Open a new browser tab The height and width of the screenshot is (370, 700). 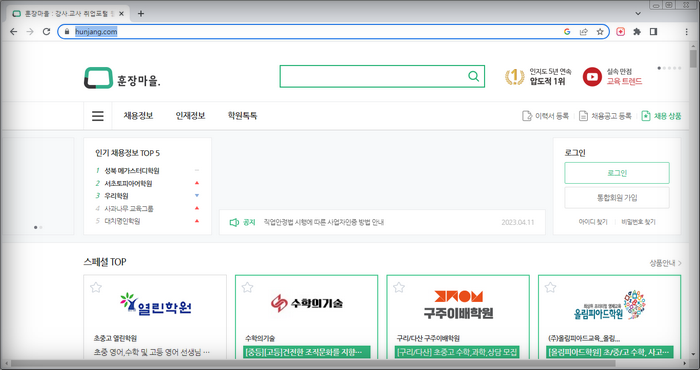click(x=141, y=13)
